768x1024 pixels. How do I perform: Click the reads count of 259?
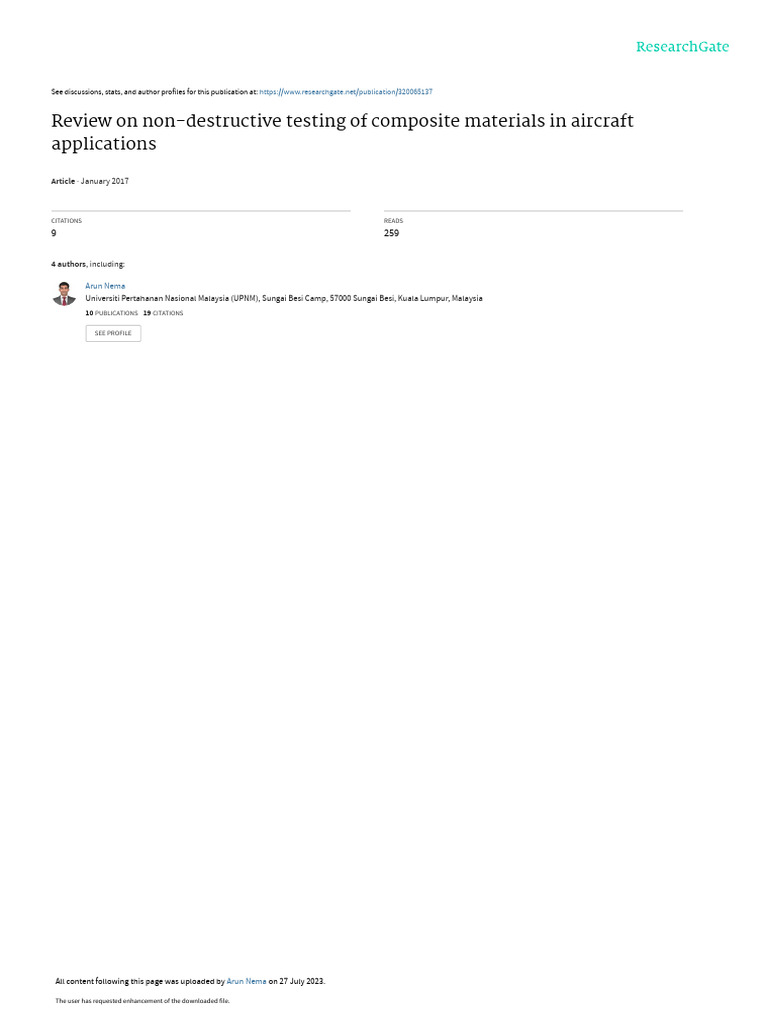[391, 233]
